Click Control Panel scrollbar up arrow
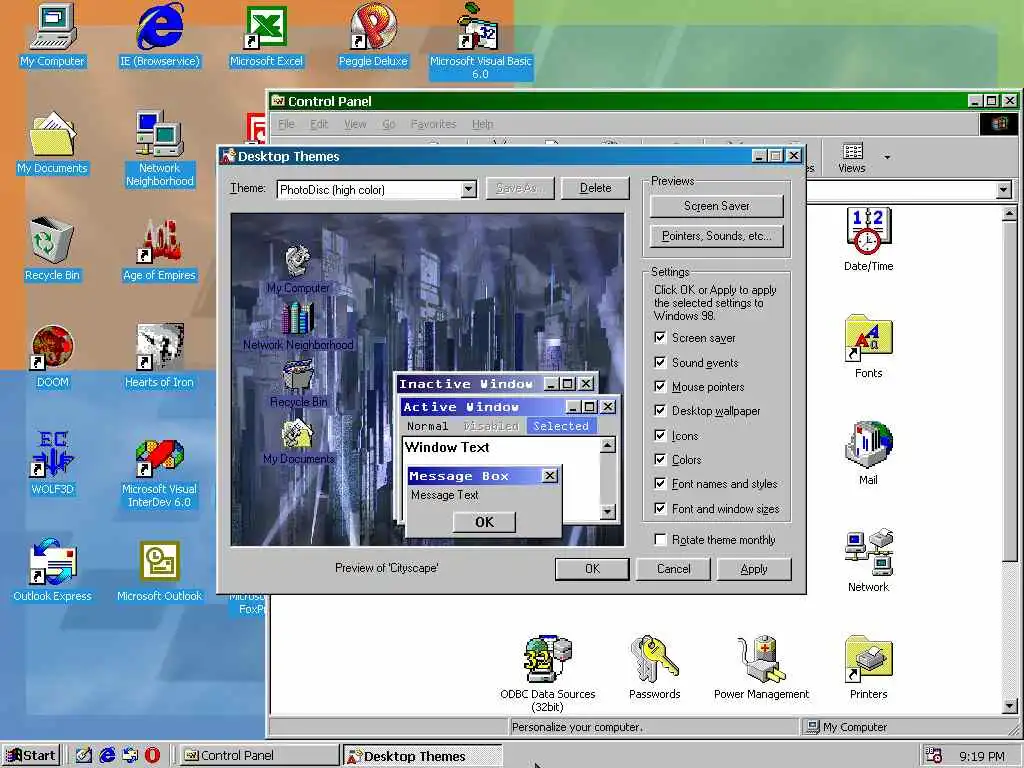Image resolution: width=1024 pixels, height=768 pixels. click(1010, 214)
